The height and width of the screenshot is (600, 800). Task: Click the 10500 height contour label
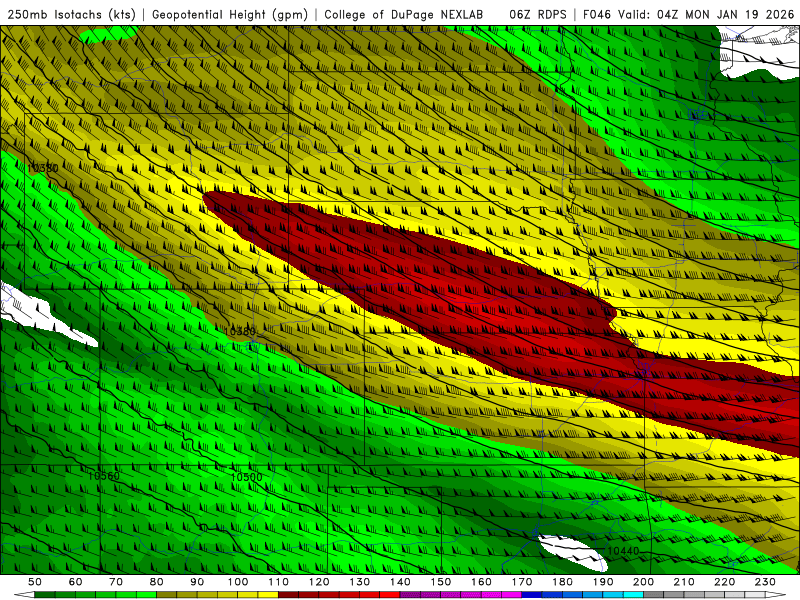(246, 477)
